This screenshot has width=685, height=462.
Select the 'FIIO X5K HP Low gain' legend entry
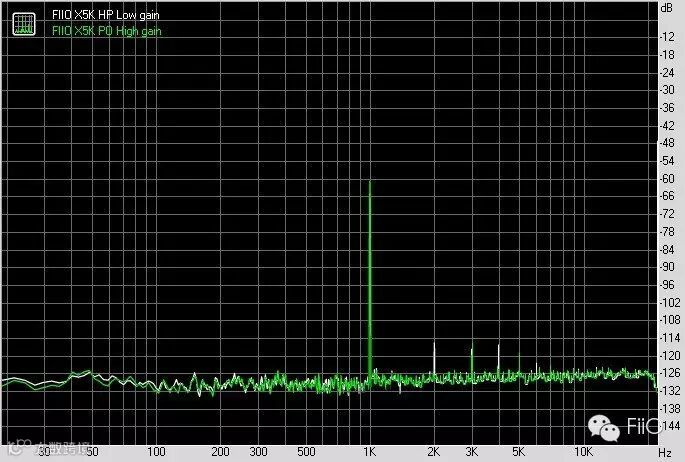(106, 15)
